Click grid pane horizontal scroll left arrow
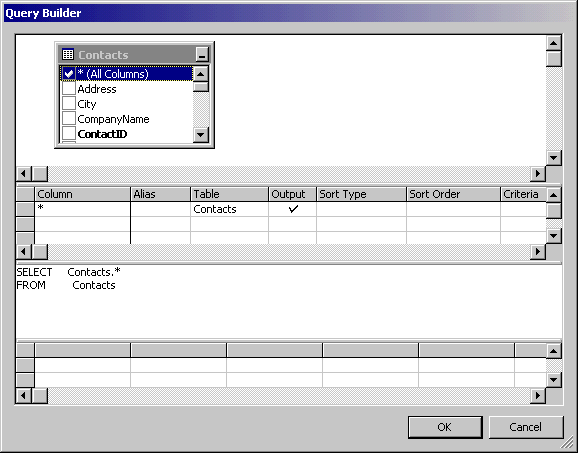578x453 pixels. [24, 252]
